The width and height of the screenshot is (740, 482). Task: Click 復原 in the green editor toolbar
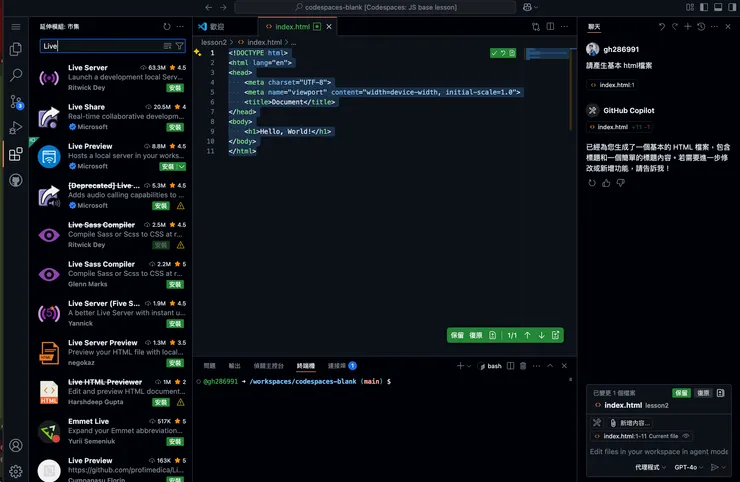476,335
